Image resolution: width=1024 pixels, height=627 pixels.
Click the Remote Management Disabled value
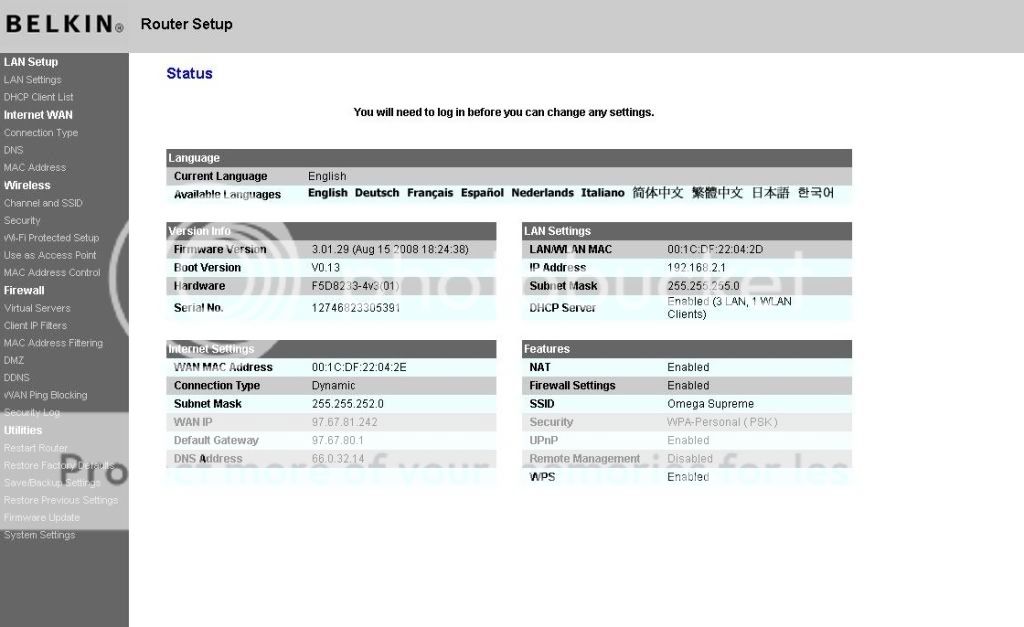pyautogui.click(x=690, y=458)
